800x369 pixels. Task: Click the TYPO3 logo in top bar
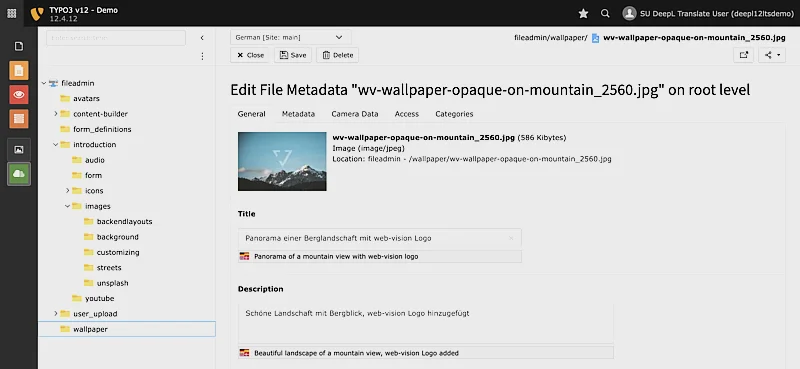37,14
